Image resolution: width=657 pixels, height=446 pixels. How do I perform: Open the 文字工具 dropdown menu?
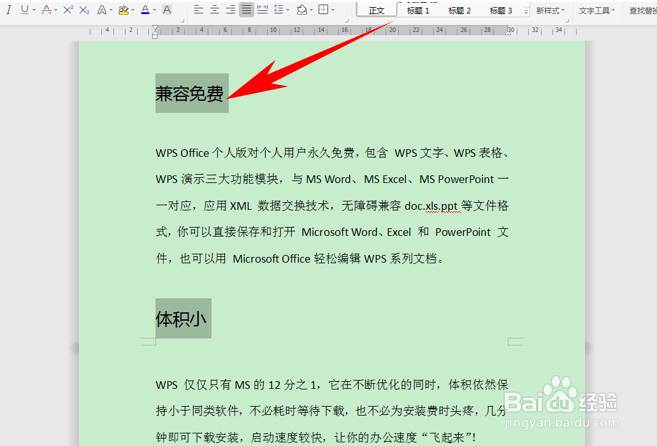597,10
